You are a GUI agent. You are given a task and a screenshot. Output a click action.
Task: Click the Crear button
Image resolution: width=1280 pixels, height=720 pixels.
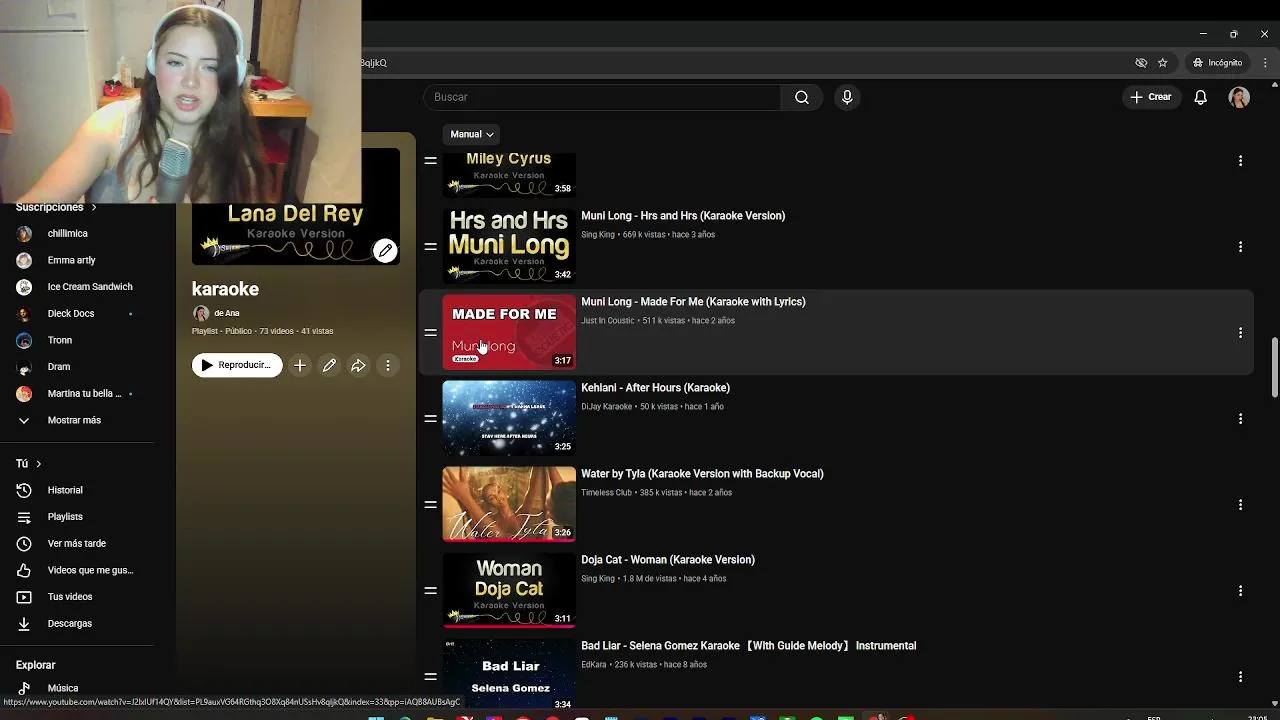pos(1151,97)
